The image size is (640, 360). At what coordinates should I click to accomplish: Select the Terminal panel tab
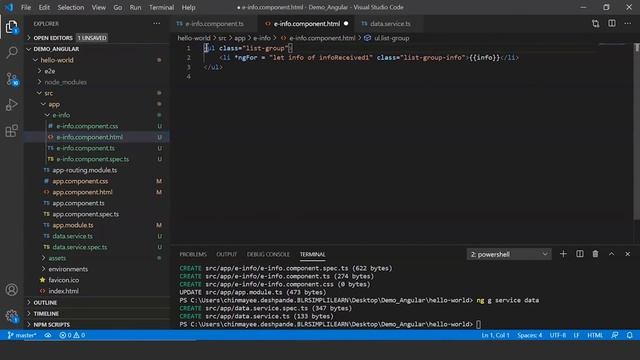pyautogui.click(x=313, y=254)
